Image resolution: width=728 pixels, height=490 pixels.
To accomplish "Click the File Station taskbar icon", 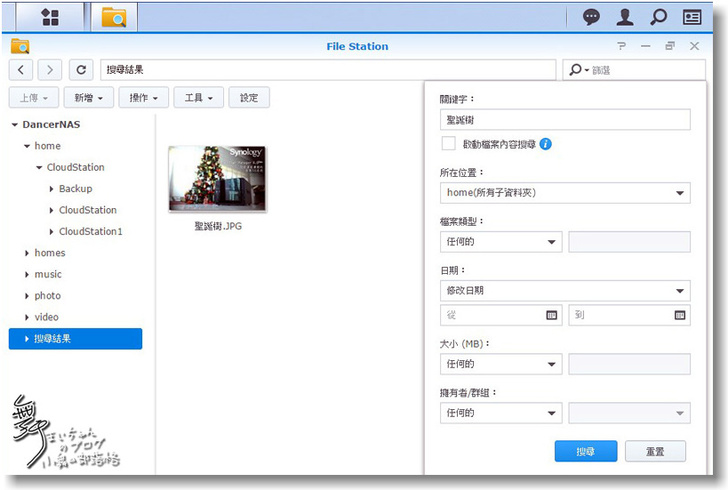I will [115, 17].
